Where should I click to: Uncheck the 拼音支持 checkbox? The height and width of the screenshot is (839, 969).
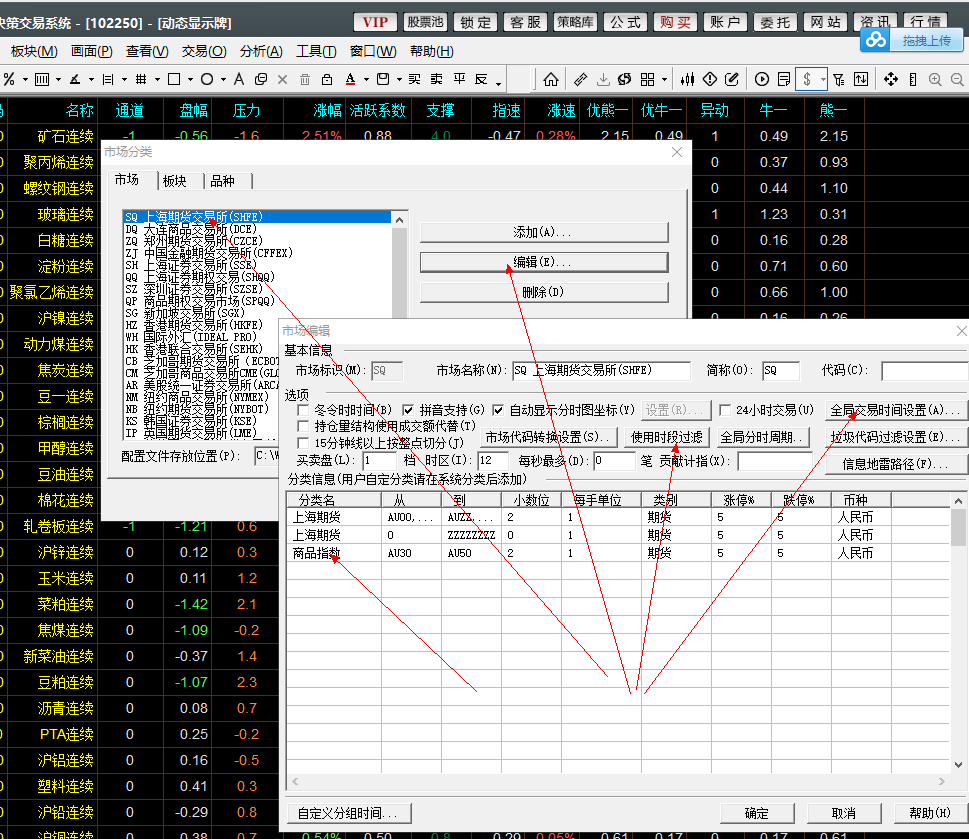click(408, 410)
